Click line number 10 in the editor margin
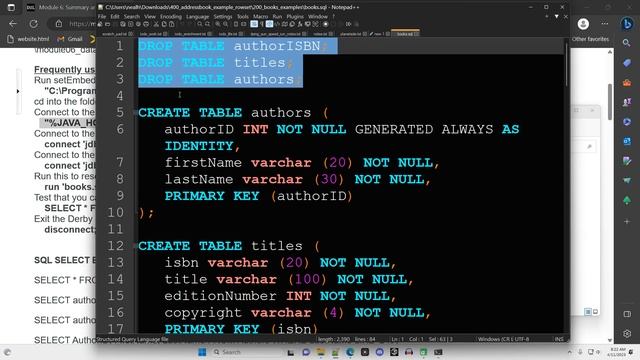640x360 pixels. [x=116, y=212]
